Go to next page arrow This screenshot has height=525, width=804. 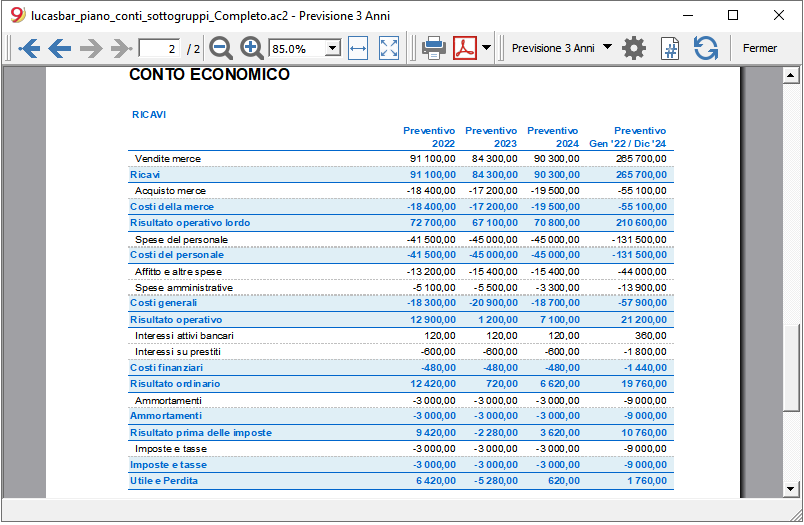pos(91,49)
